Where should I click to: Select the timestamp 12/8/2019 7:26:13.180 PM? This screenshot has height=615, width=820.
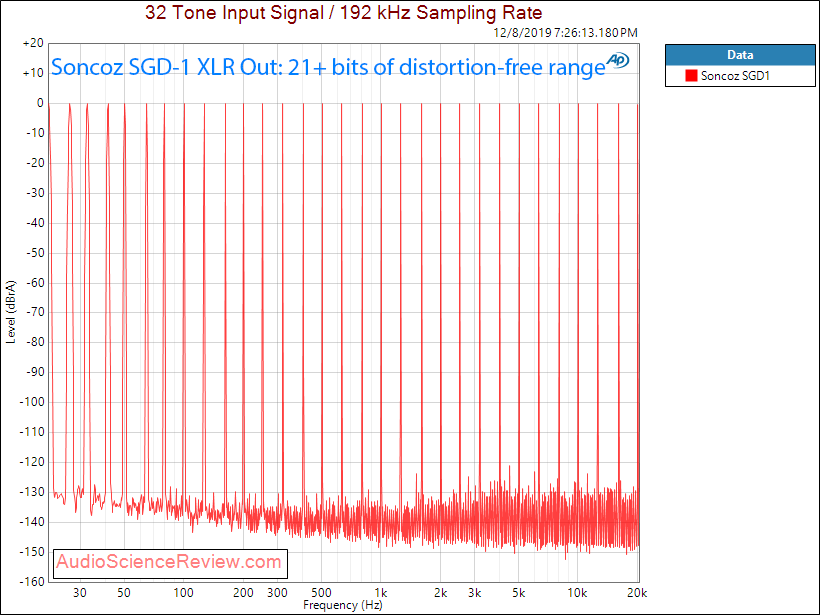pos(565,33)
